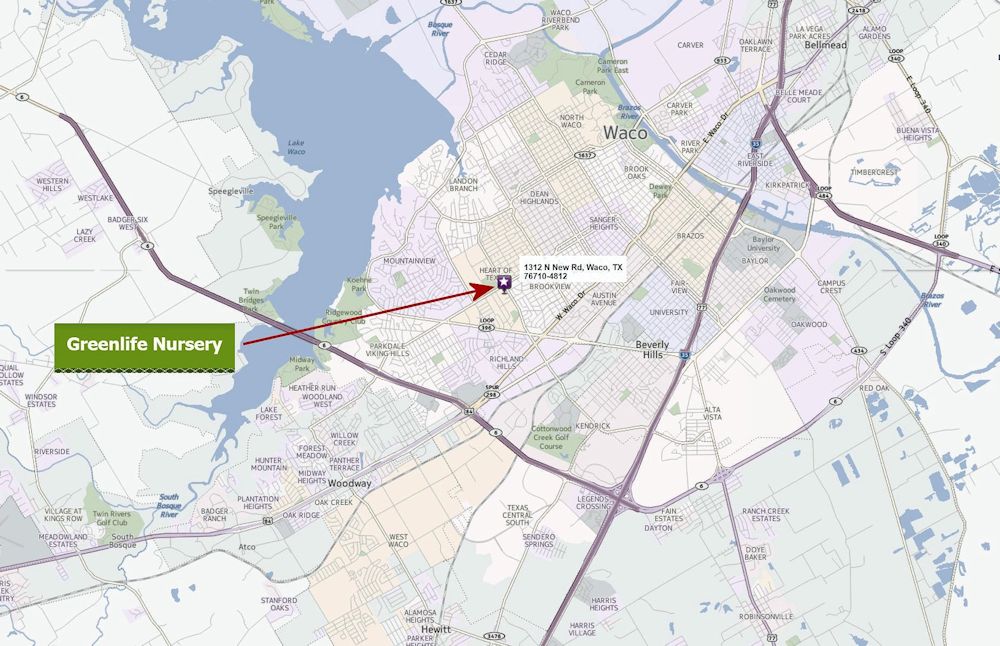The image size is (1000, 646).
Task: Click the Hewitt town label
Action: pyautogui.click(x=436, y=629)
